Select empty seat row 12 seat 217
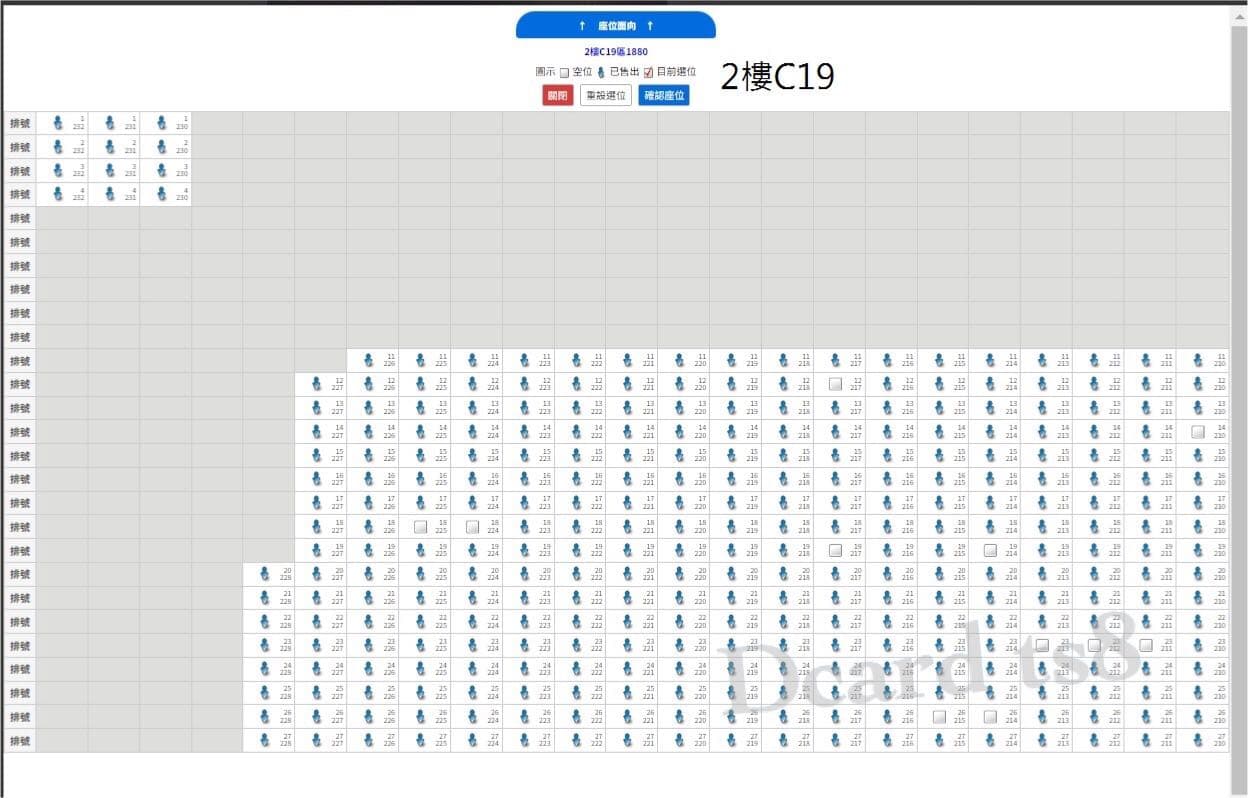This screenshot has height=798, width=1248. [x=835, y=384]
